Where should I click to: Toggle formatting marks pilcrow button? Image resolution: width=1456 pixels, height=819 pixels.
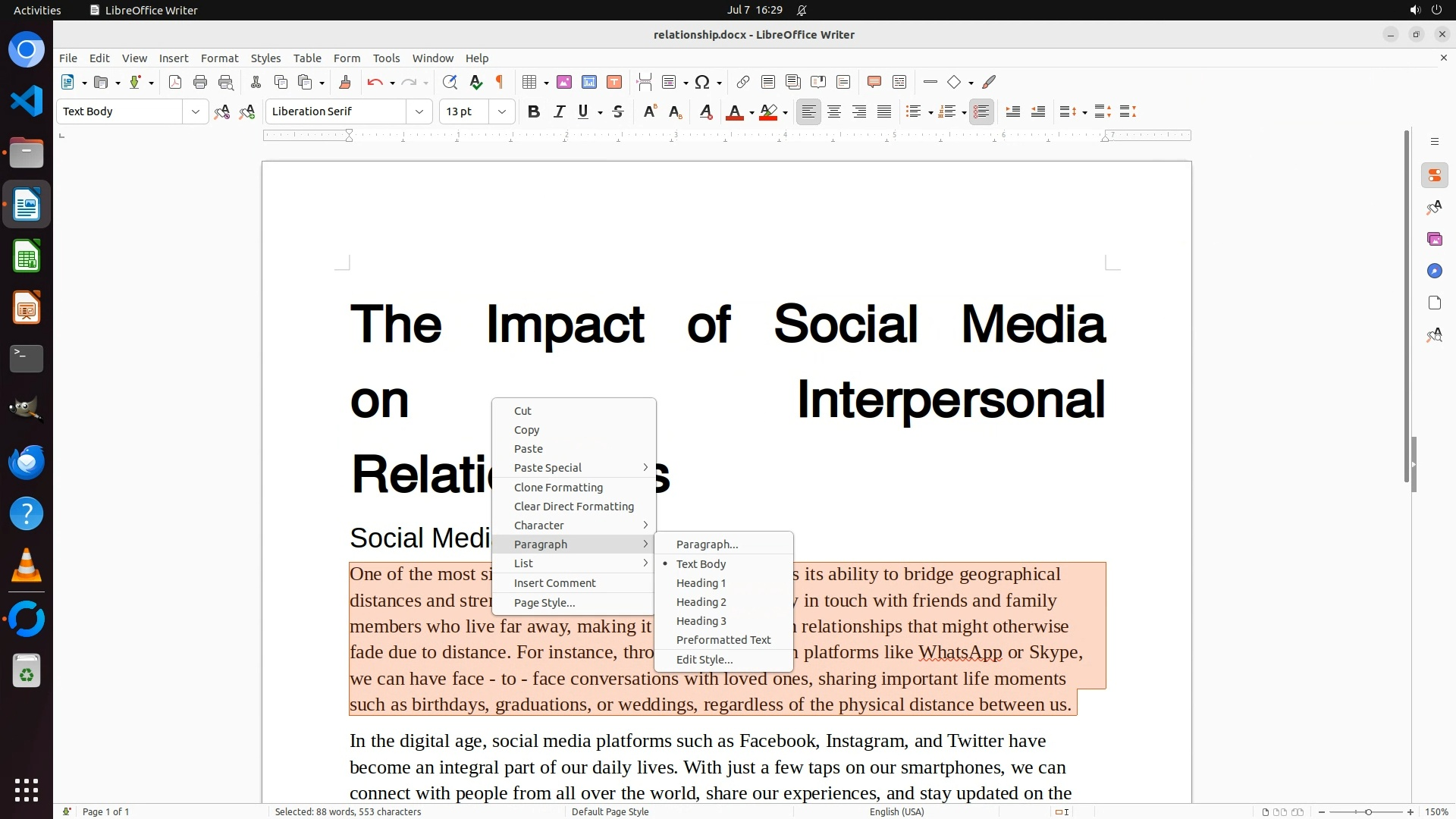tap(500, 82)
